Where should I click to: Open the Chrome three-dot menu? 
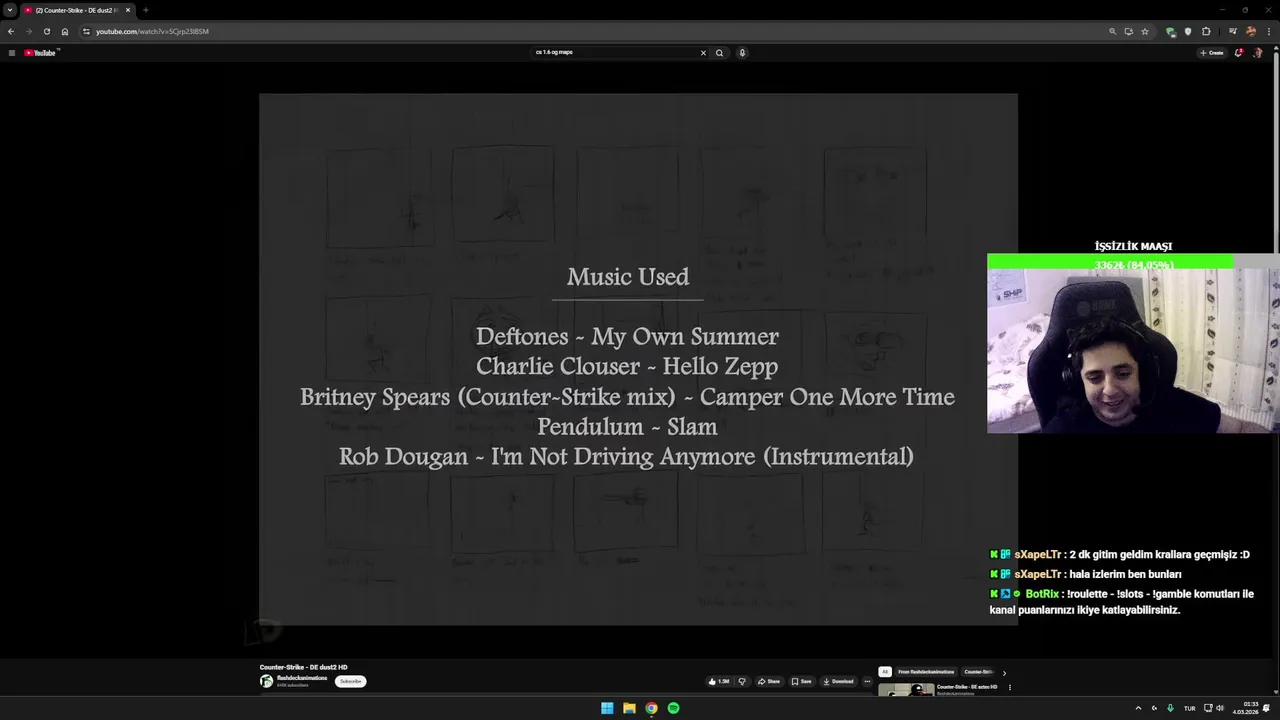coord(1267,31)
